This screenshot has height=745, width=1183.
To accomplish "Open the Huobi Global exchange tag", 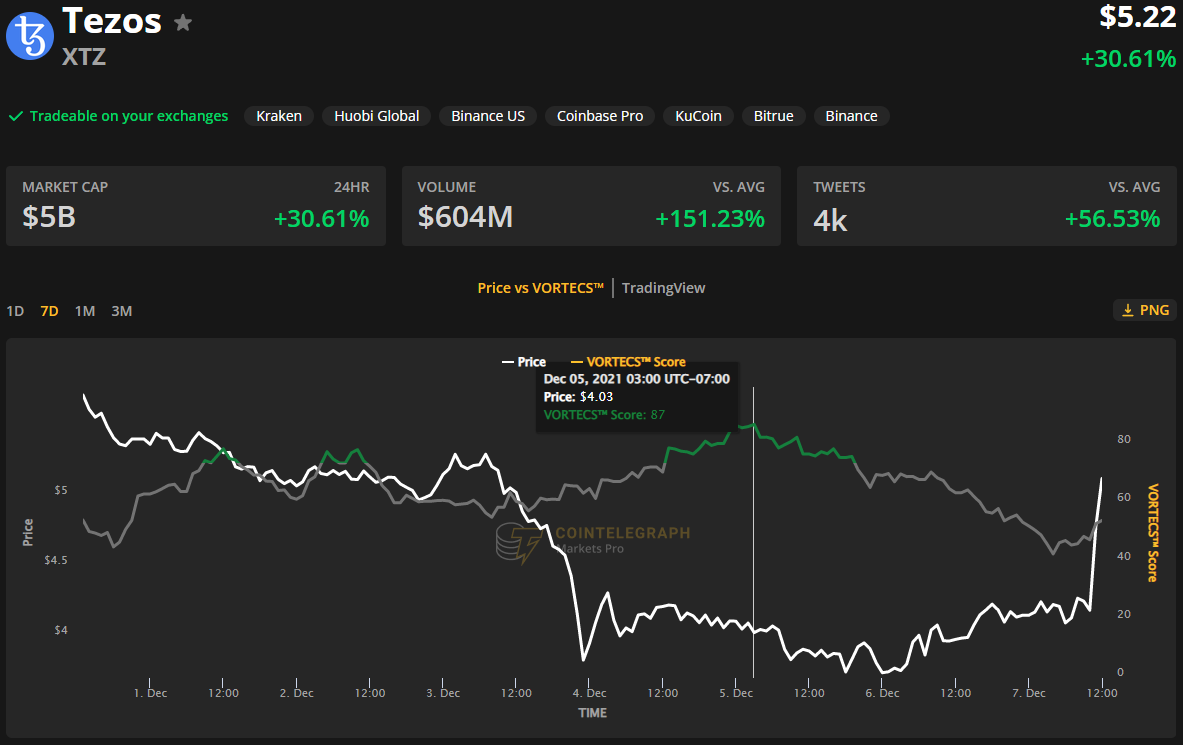I will pos(377,116).
